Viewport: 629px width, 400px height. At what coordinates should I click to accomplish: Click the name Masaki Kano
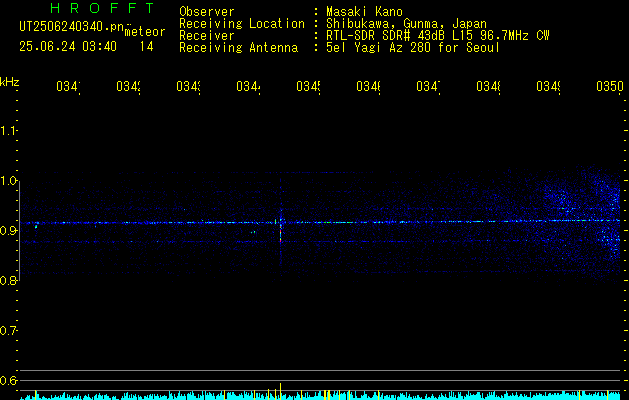pyautogui.click(x=364, y=12)
